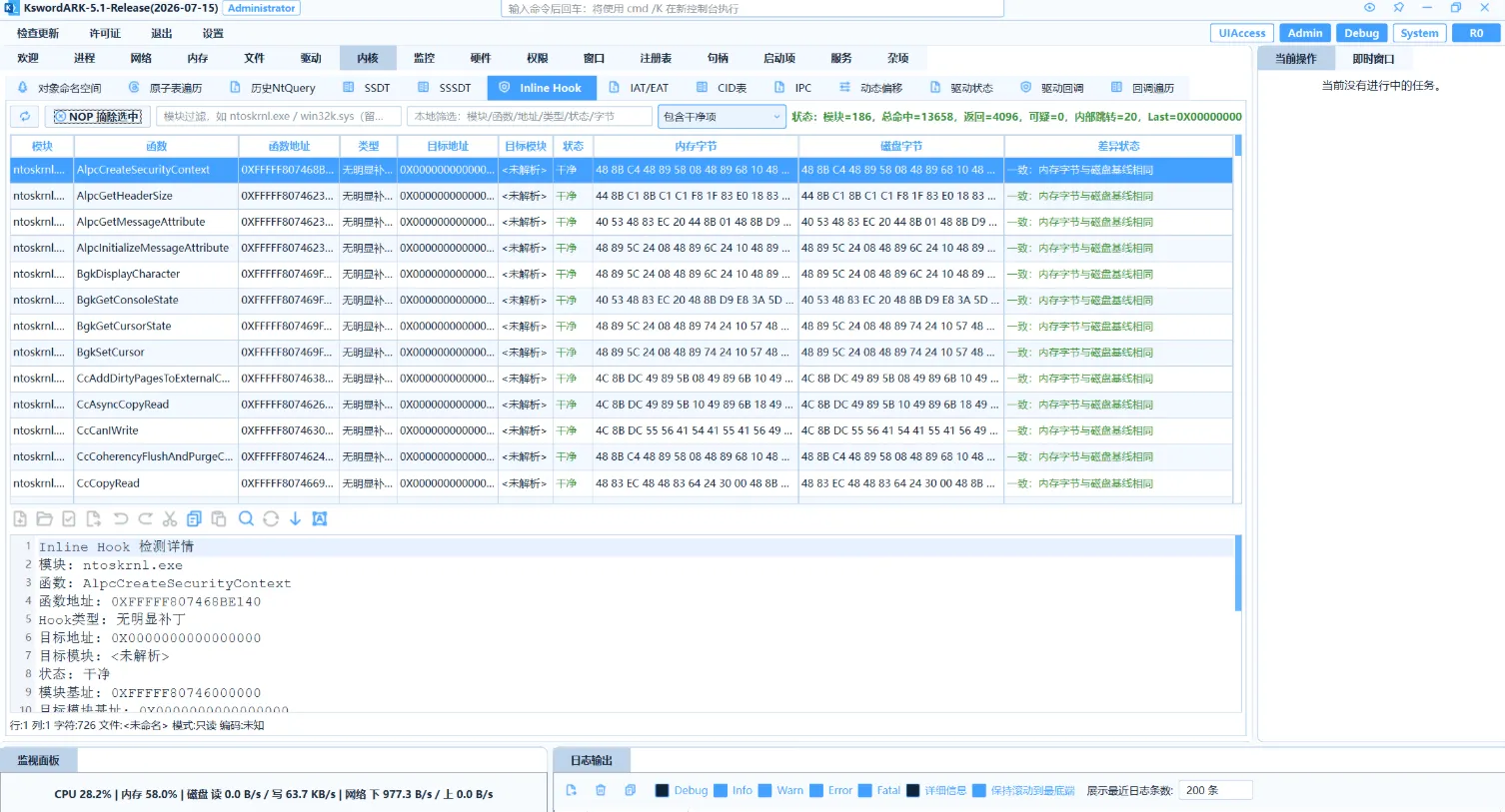The image size is (1505, 812).
Task: Enable the 详细信息 checkbox
Action: pos(912,790)
